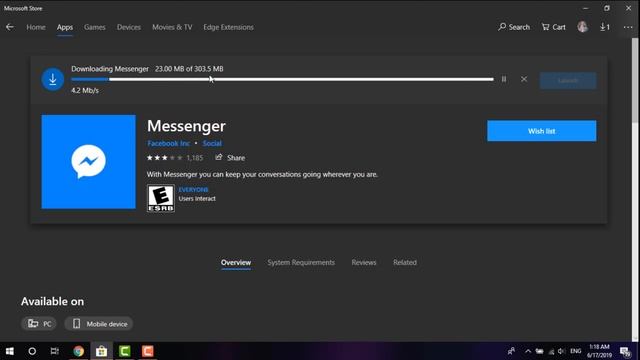The width and height of the screenshot is (640, 360).
Task: Click the Messenger app logo tile
Action: pyautogui.click(x=89, y=162)
